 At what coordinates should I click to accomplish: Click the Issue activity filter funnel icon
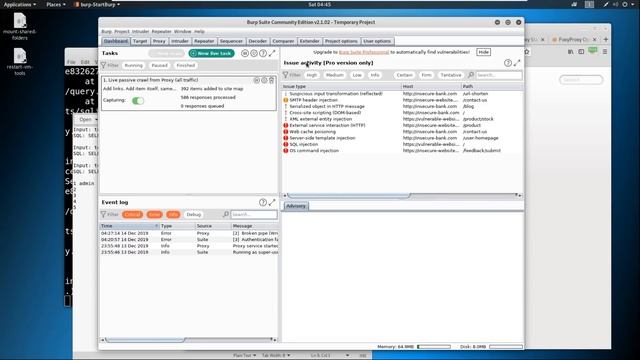click(x=286, y=75)
